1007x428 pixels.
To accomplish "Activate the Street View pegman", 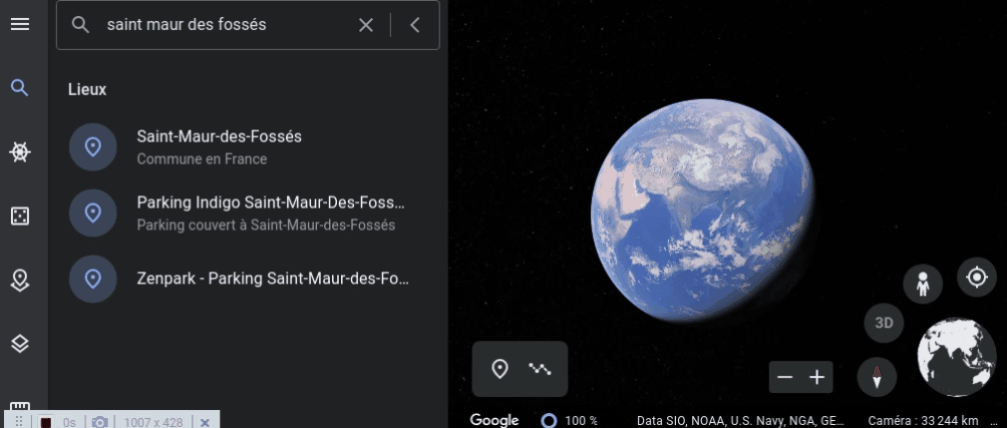I will [923, 283].
